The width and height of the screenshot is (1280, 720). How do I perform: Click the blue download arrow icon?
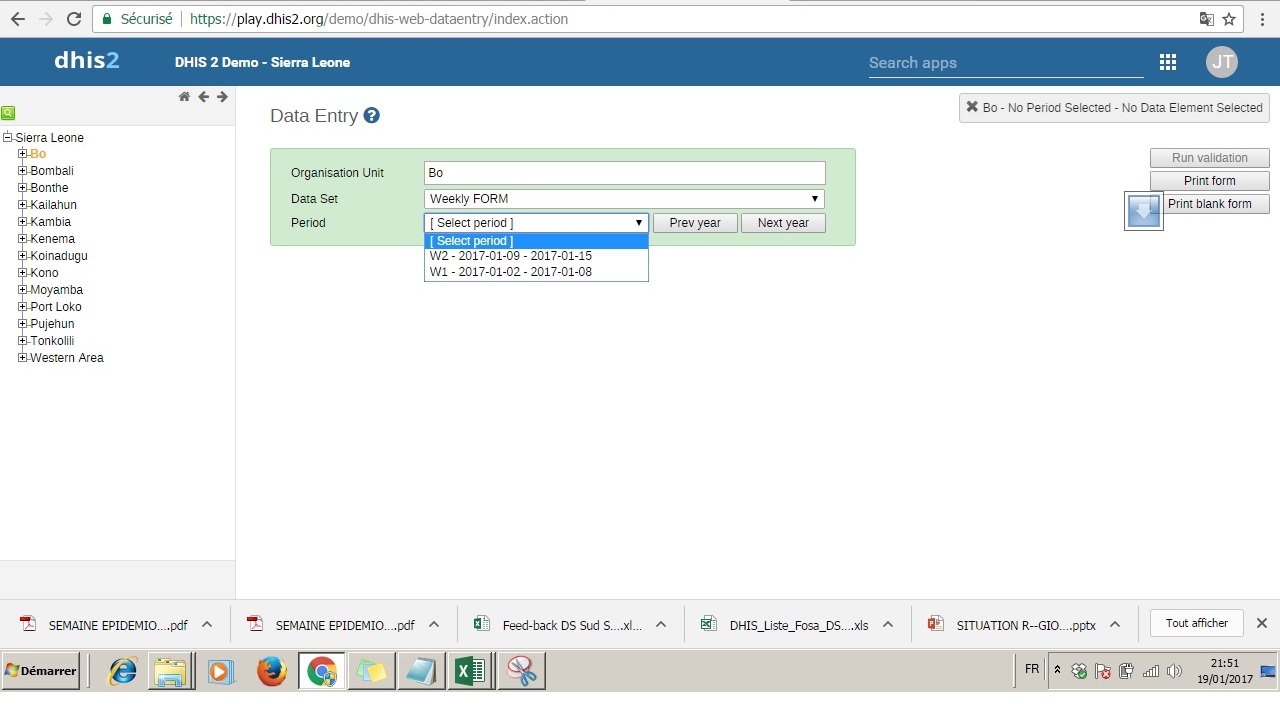[x=1143, y=210]
